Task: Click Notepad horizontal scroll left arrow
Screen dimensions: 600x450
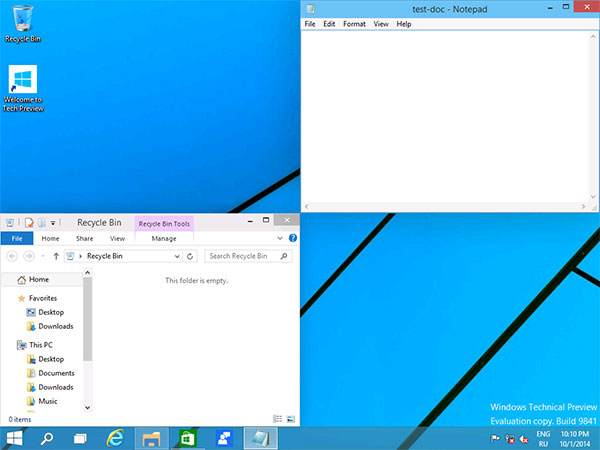Action: tap(307, 207)
